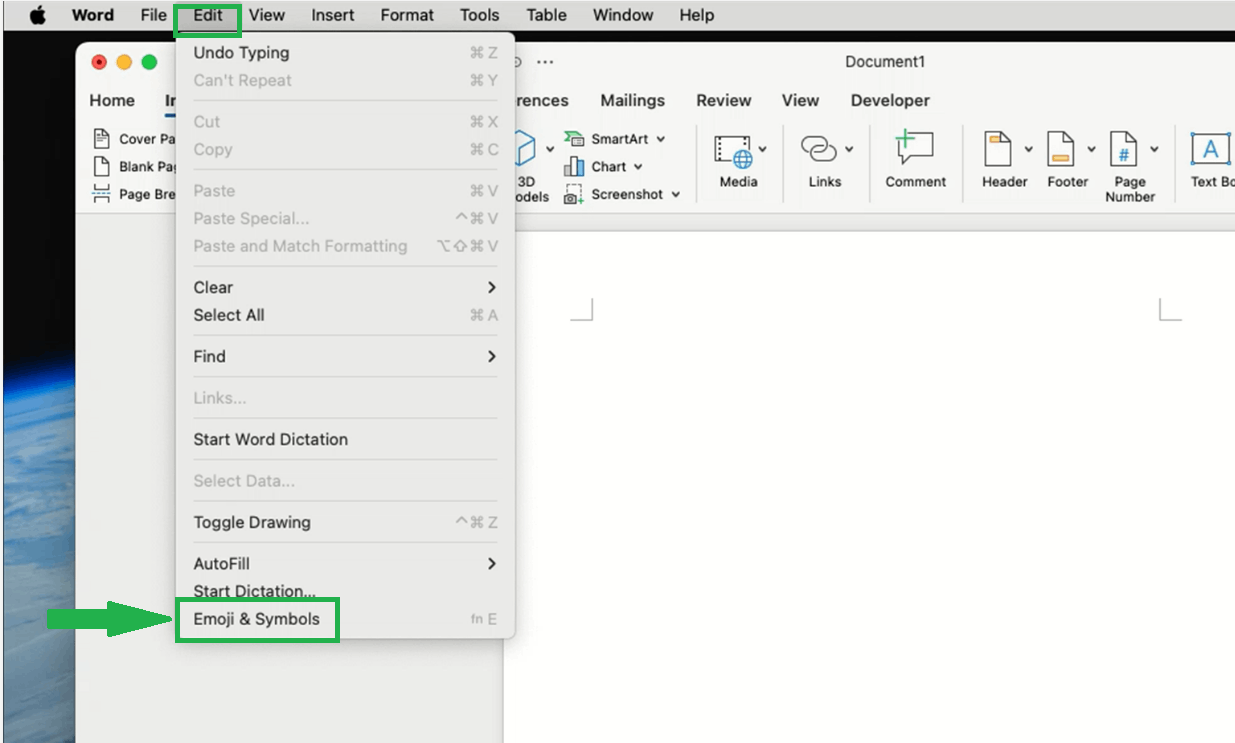Choose Start Word Dictation
The image size is (1235, 743).
pyautogui.click(x=345, y=439)
